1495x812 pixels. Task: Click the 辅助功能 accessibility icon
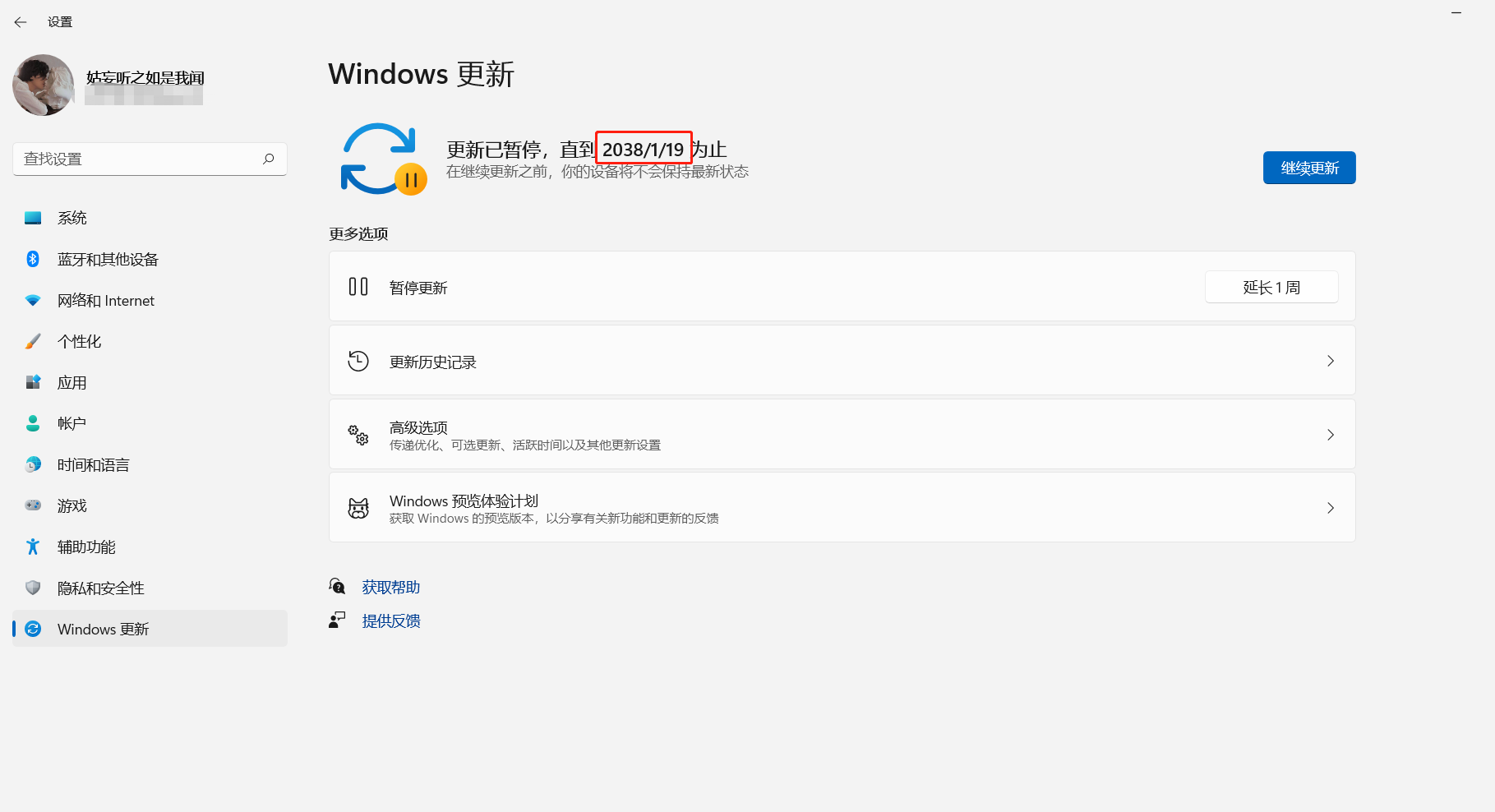(x=33, y=547)
